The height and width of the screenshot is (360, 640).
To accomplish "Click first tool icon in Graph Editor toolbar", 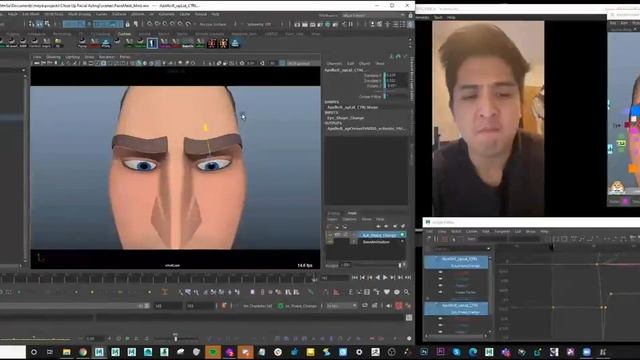I will point(429,239).
